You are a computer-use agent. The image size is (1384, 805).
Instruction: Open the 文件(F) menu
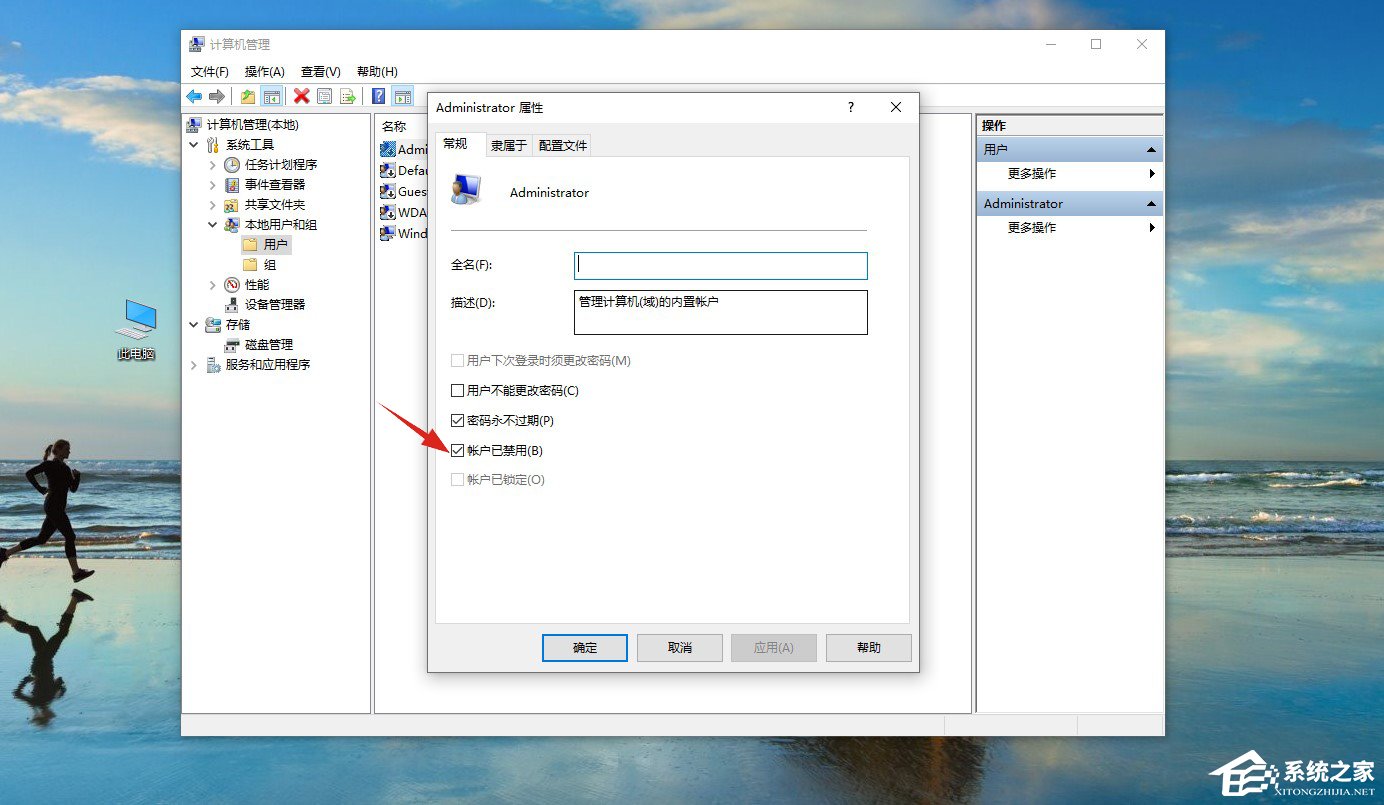(210, 72)
